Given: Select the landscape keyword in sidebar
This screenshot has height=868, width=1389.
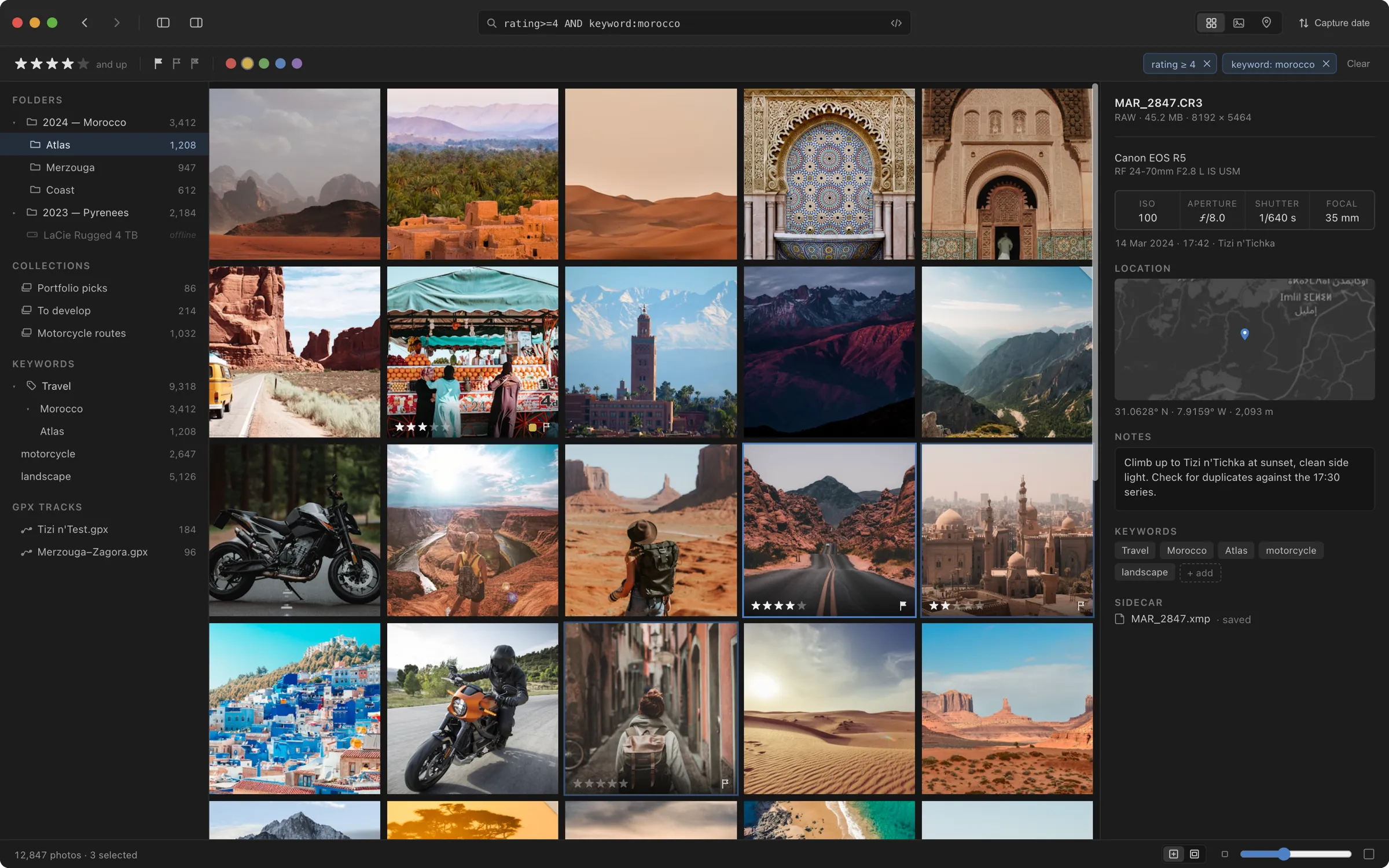Looking at the screenshot, I should click(104, 476).
